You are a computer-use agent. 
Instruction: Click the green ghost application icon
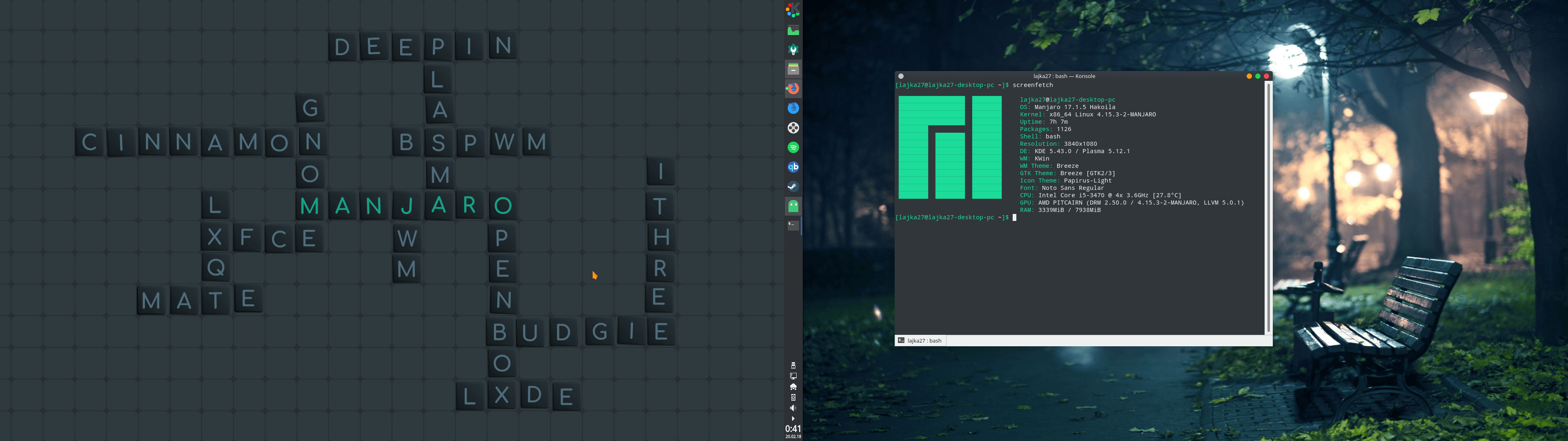pos(793,207)
